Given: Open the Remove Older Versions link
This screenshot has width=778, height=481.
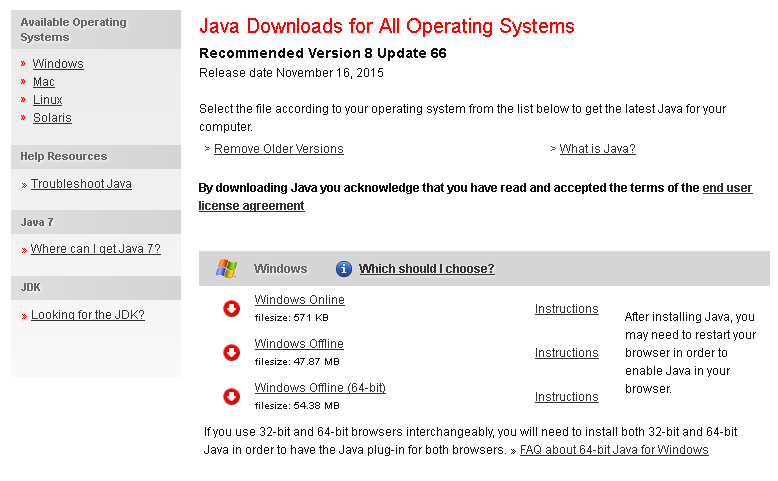Looking at the screenshot, I should click(x=278, y=149).
